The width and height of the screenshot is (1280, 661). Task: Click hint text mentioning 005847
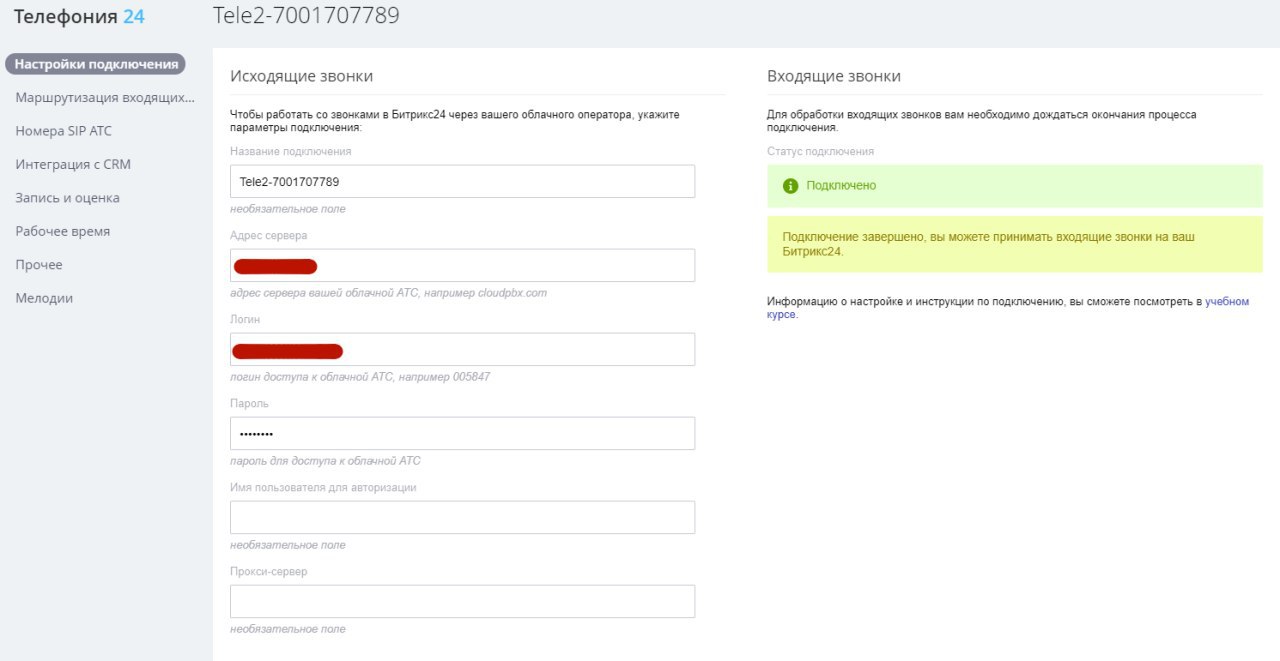pos(360,377)
